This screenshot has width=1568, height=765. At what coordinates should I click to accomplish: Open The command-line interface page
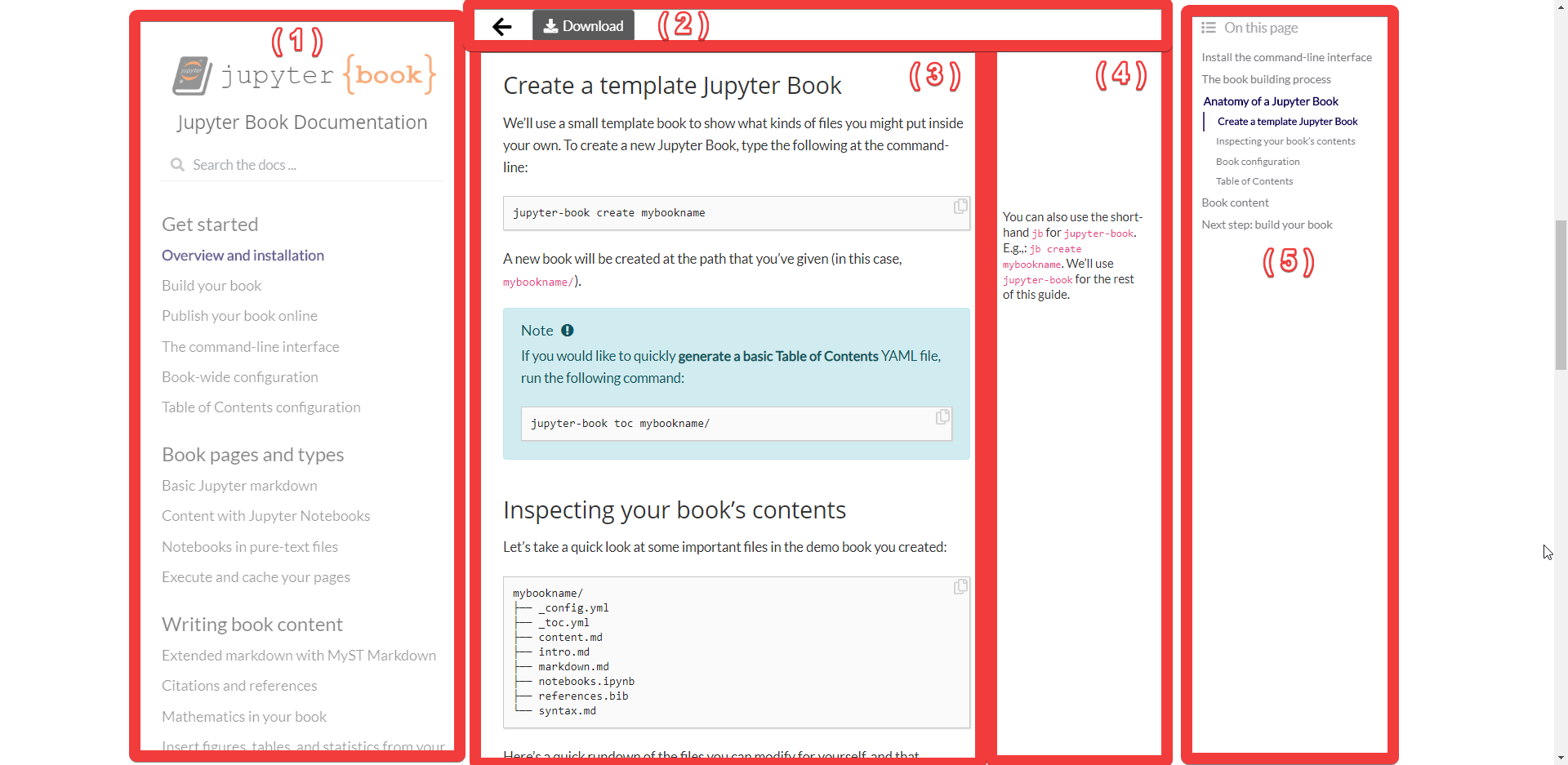250,347
